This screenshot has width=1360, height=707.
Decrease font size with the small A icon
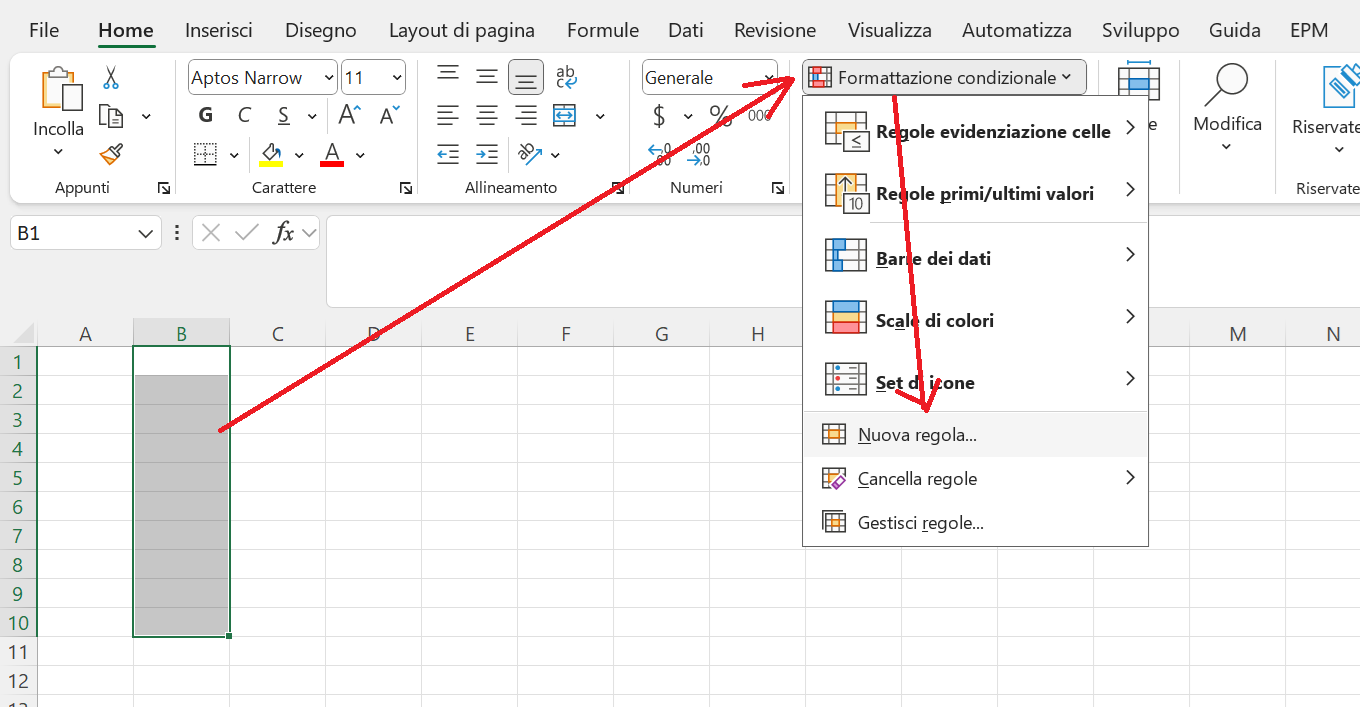(x=388, y=115)
